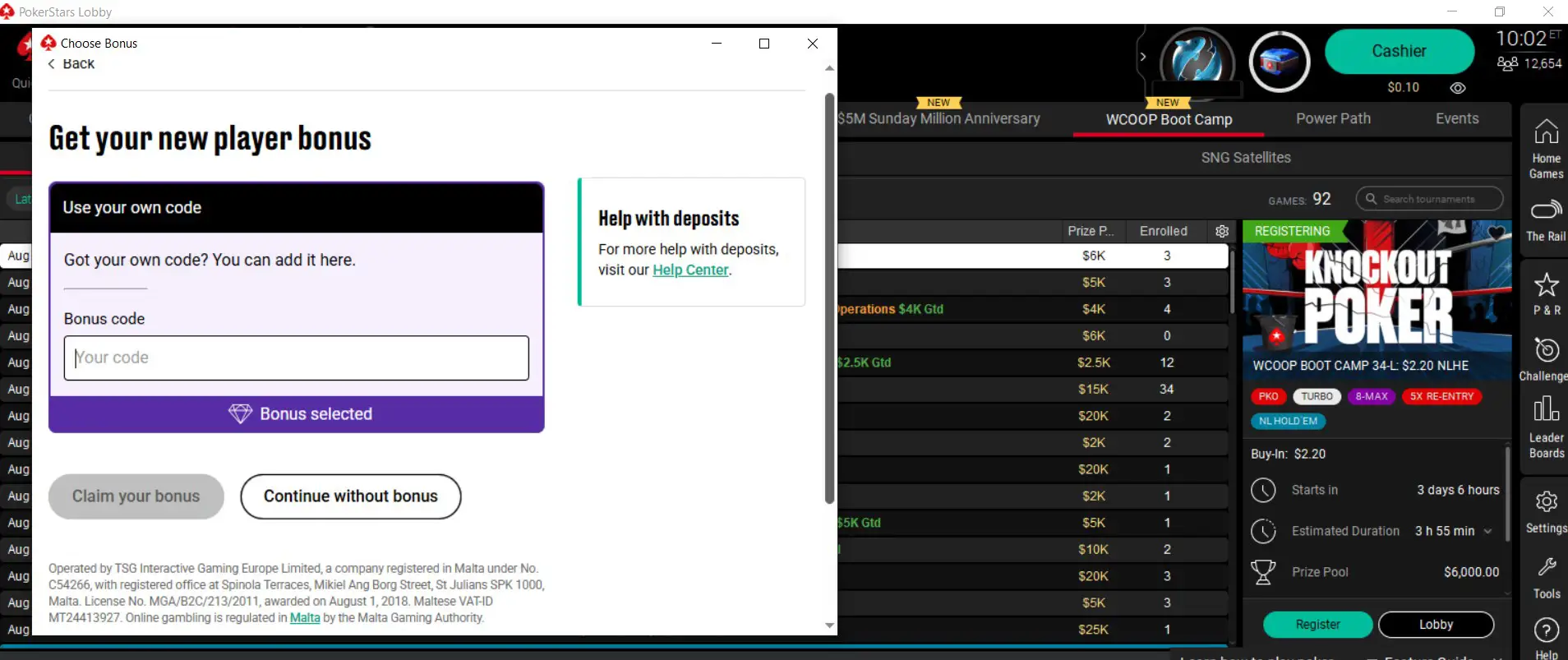This screenshot has height=660, width=1568.
Task: Click the scroll-down arrow in Choose Bonus
Action: click(829, 625)
